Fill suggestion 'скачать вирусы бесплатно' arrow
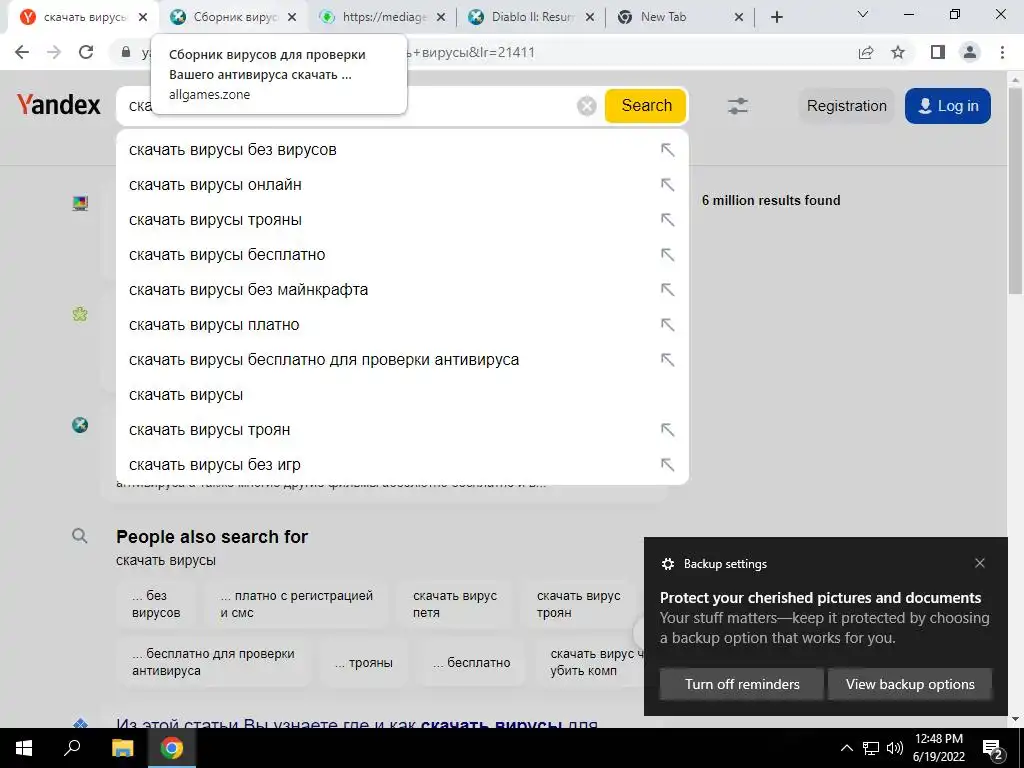This screenshot has width=1024, height=768. (667, 255)
